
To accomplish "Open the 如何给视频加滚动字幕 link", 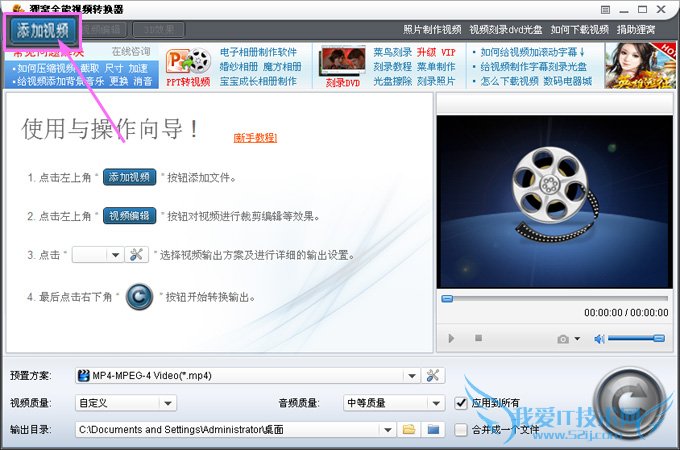I will [532, 52].
